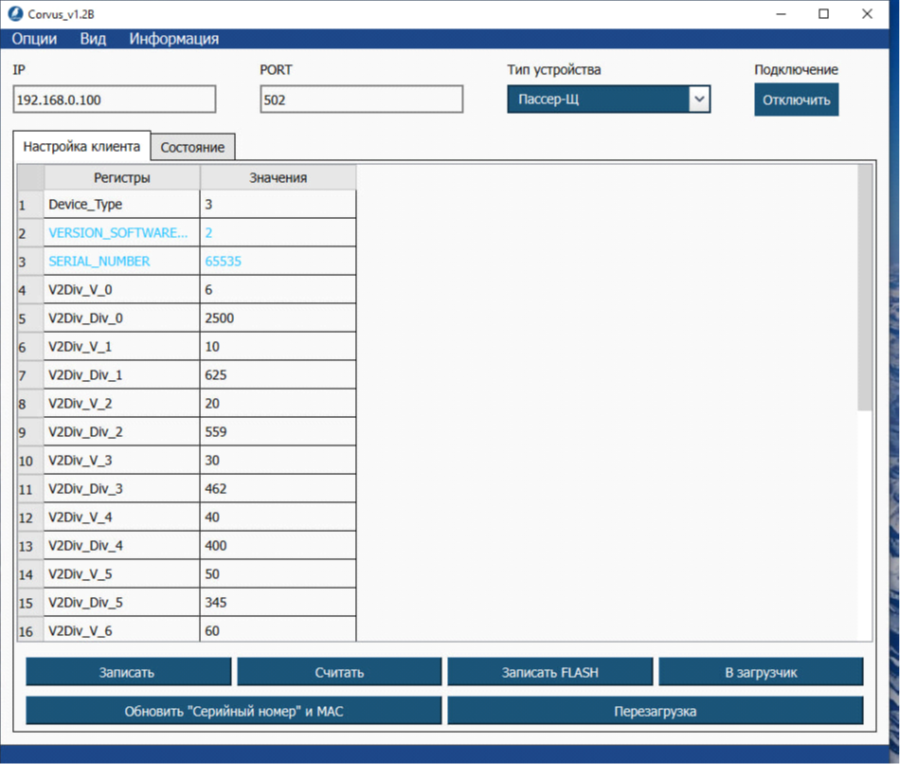Screen dimensions: 900x764
Task: Click the Corvus app icon in title bar
Action: click(15, 14)
